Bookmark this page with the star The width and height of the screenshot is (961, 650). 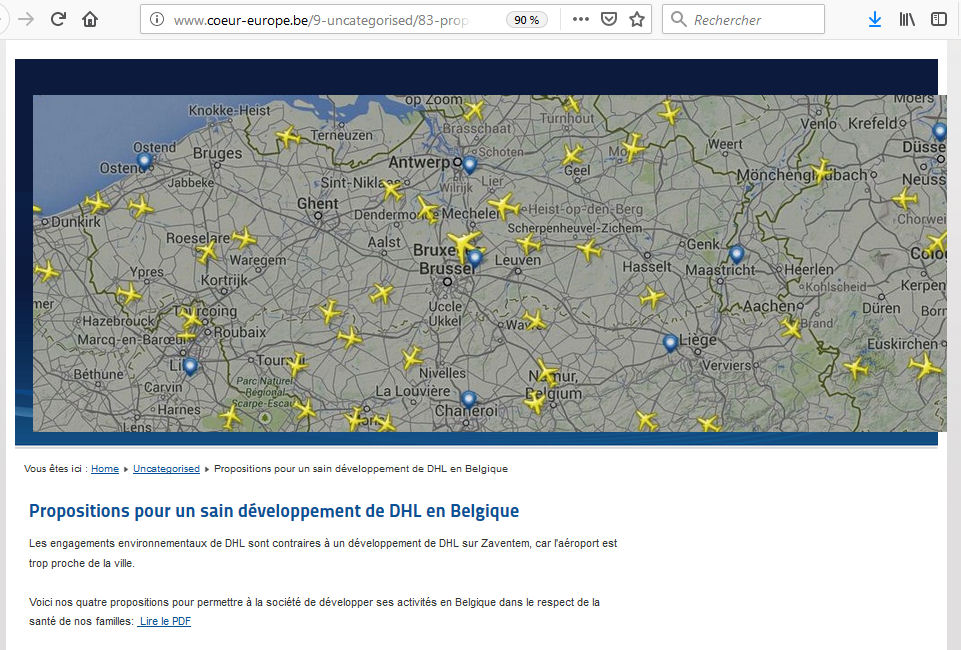click(x=637, y=20)
